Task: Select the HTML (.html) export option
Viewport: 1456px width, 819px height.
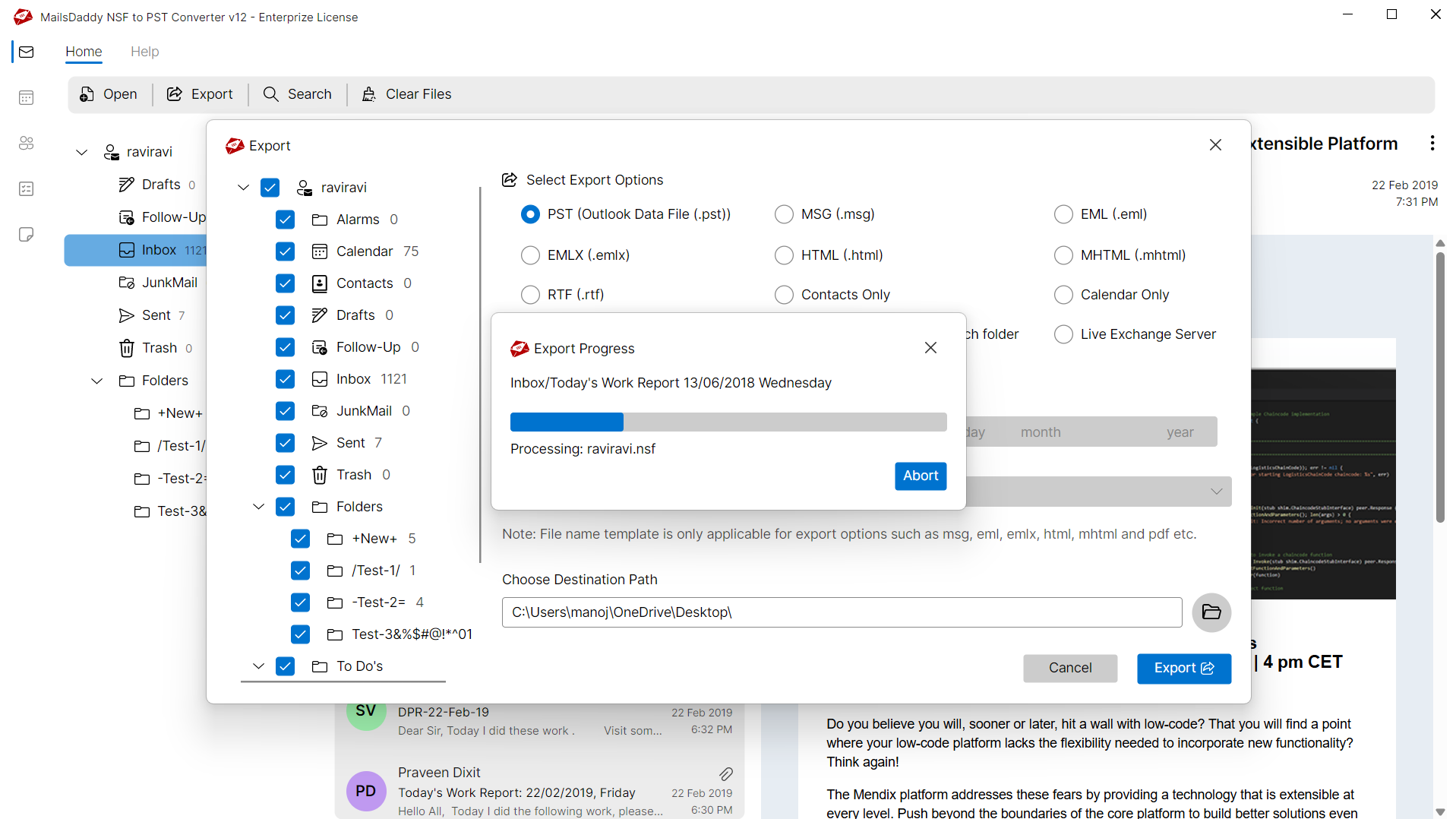Action: [x=784, y=255]
